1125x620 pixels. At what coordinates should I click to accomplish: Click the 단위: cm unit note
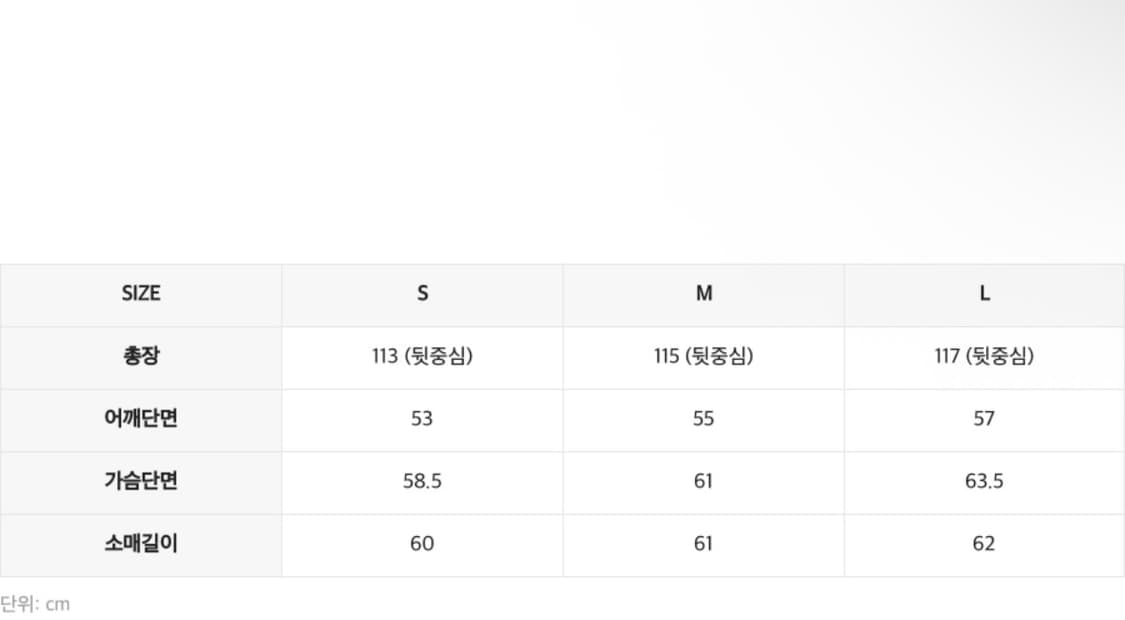[x=36, y=604]
